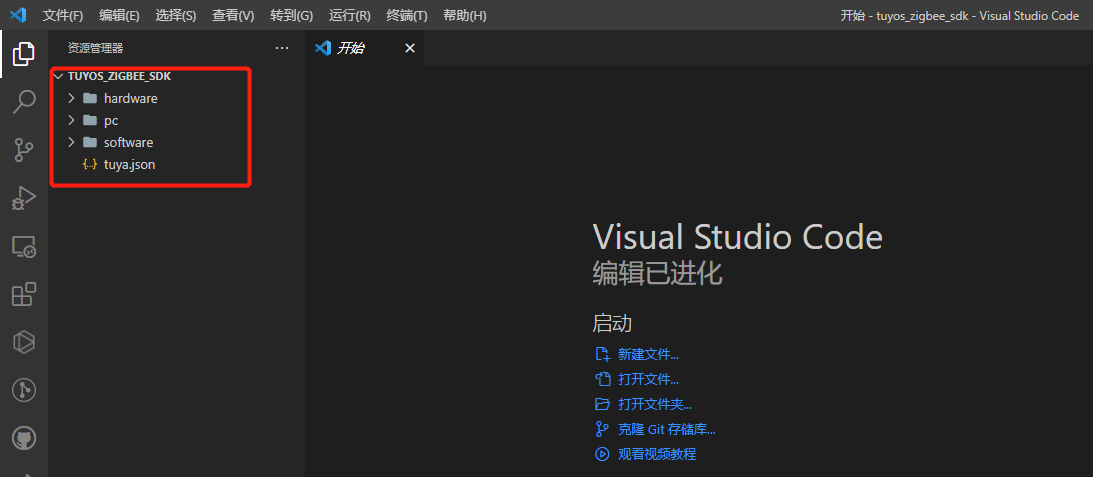
Task: Open the Run and Debug view
Action: (24, 198)
